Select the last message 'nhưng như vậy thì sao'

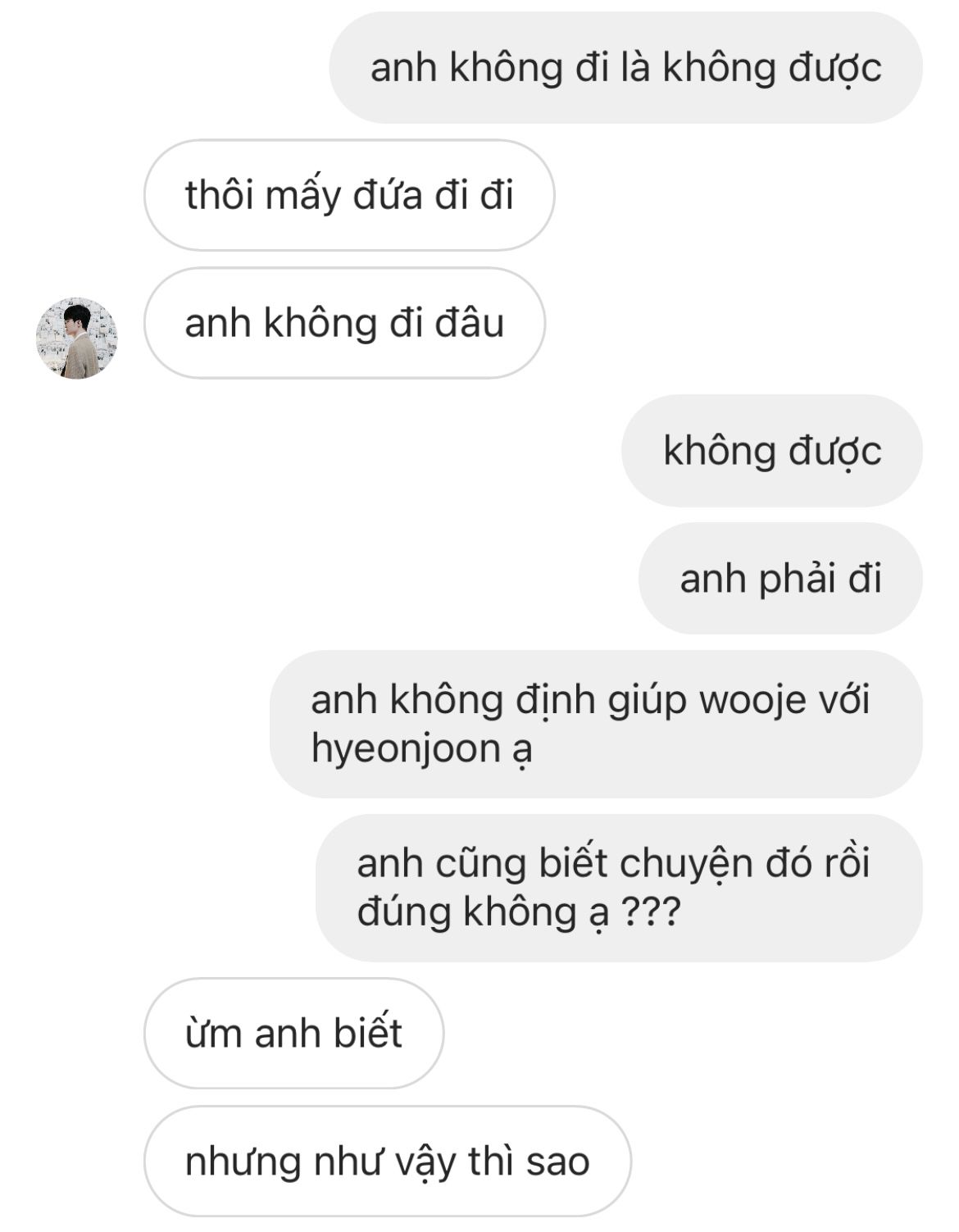click(387, 1161)
